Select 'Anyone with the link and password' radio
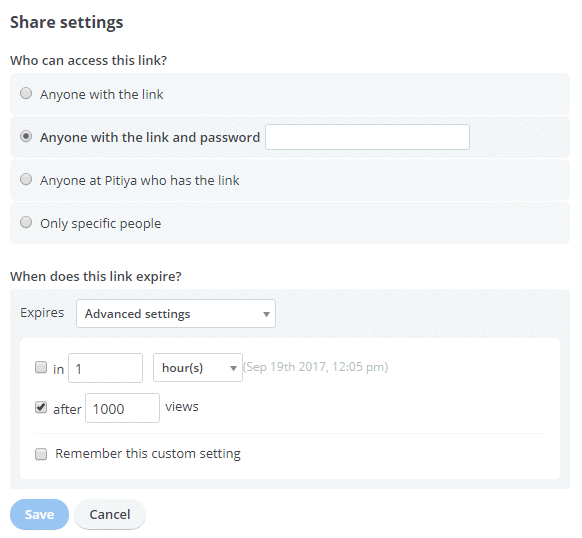Image resolution: width=582 pixels, height=538 pixels. (26, 136)
